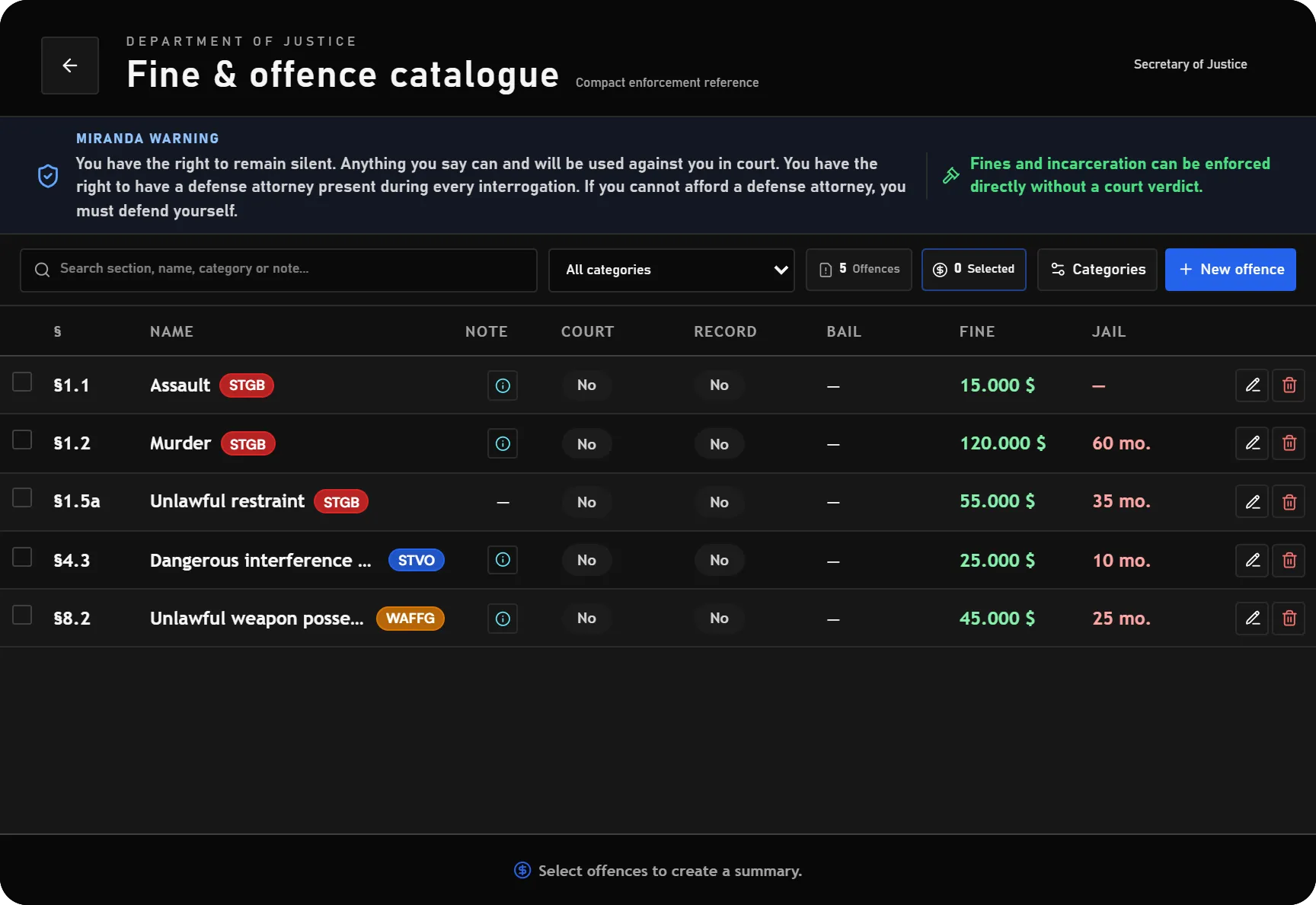Edit the Unlawful restraint offence
Screen dimensions: 1316x905
(x=1252, y=502)
